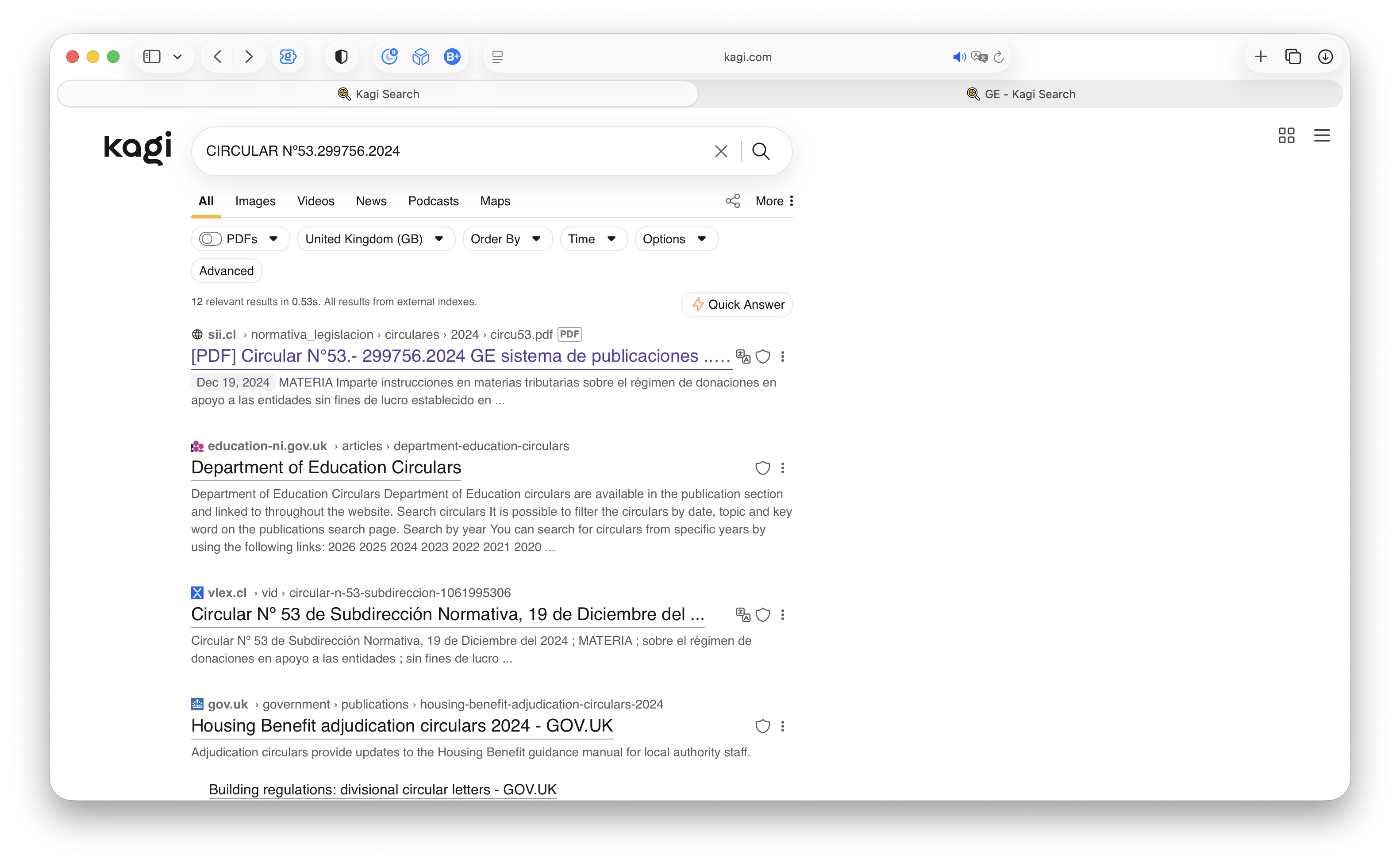Open more options for Department of Education result
Image resolution: width=1400 pixels, height=866 pixels.
(782, 468)
